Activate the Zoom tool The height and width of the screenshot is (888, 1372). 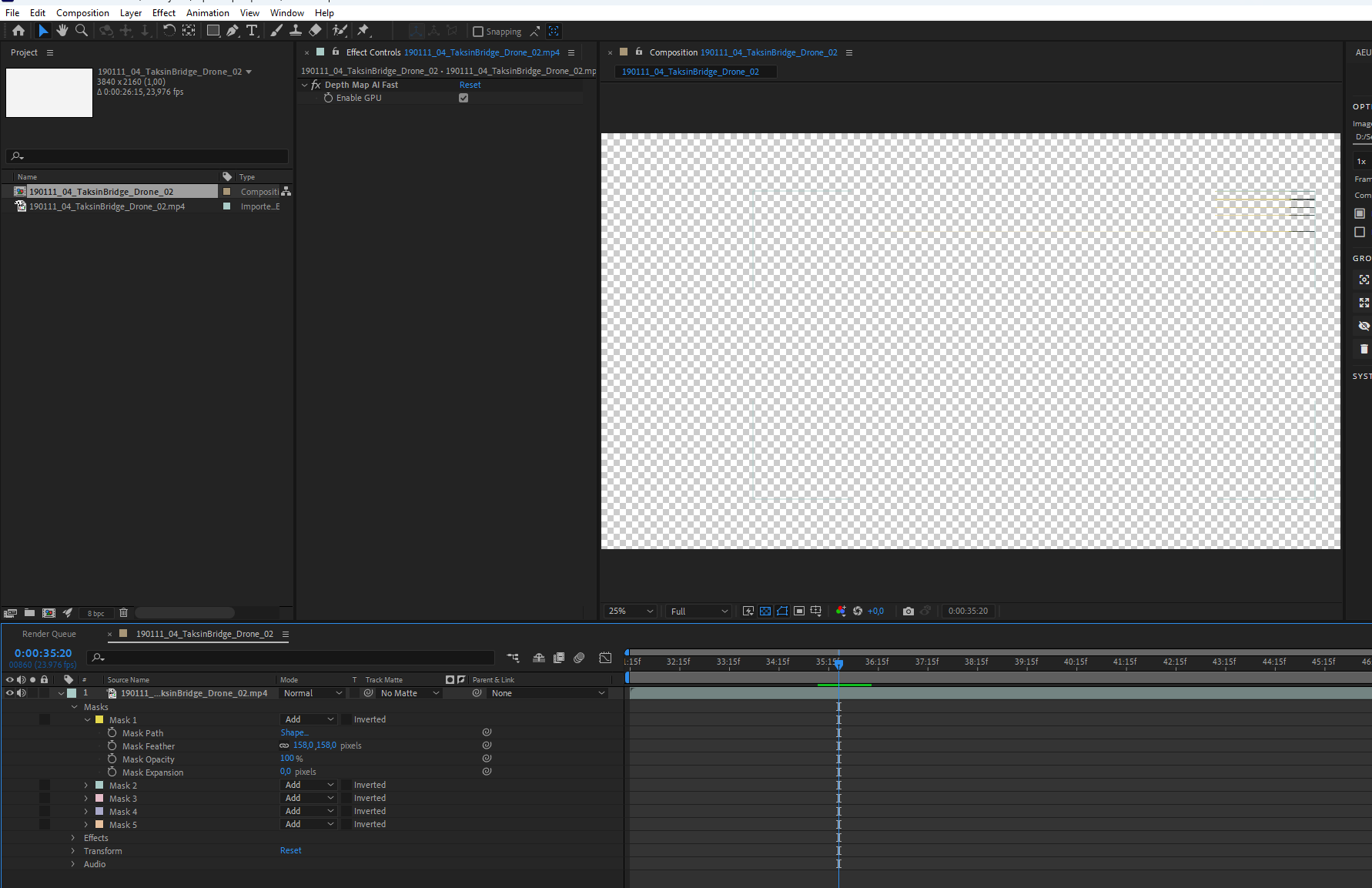tap(82, 30)
